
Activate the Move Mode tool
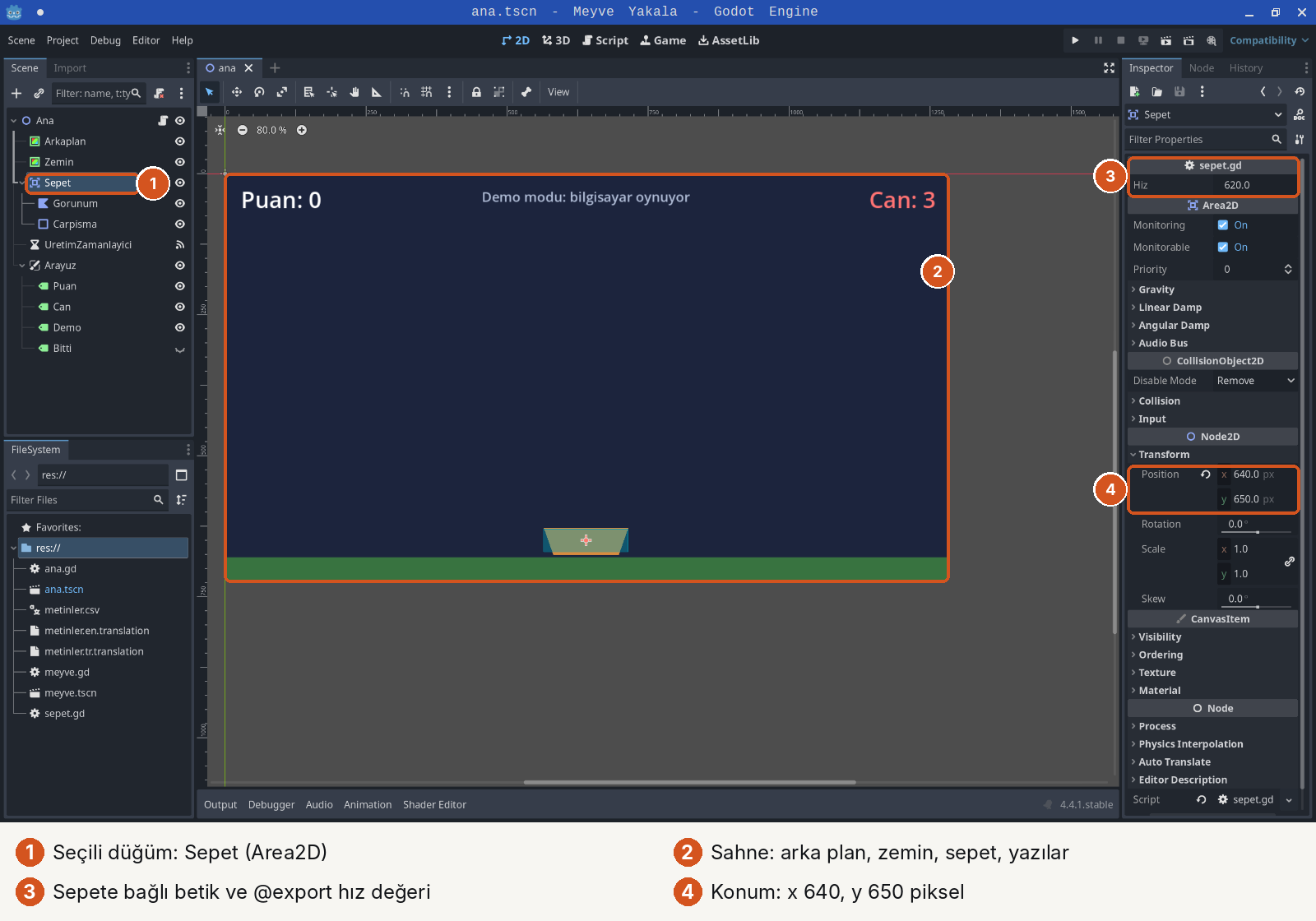coord(237,92)
